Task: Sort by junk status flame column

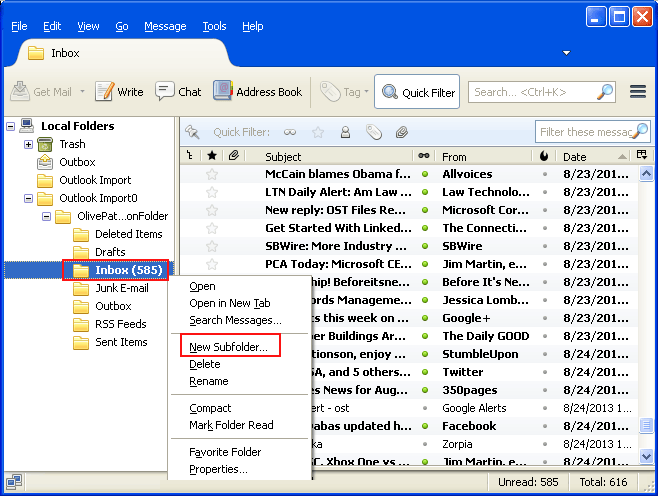Action: (x=544, y=156)
